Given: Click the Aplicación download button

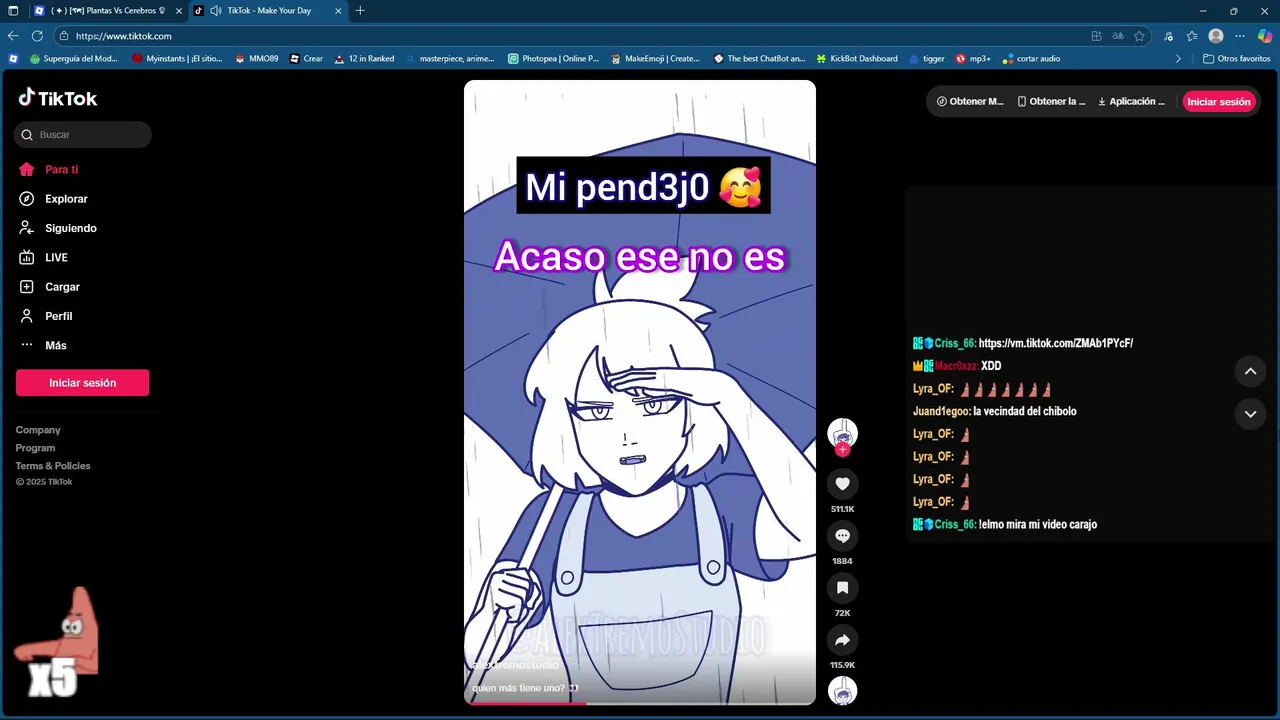Looking at the screenshot, I should [1131, 102].
